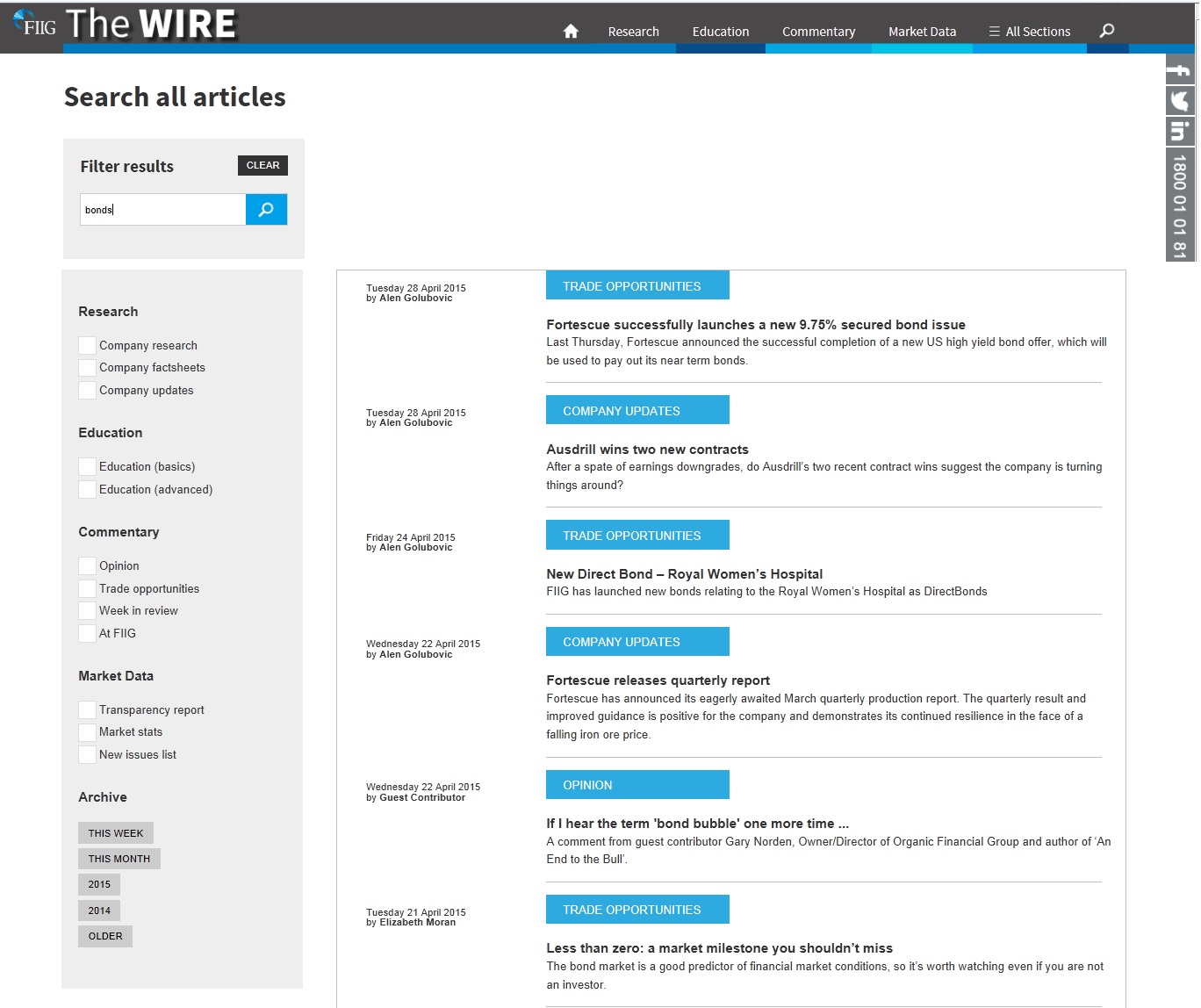This screenshot has height=1008, width=1201.
Task: Enable the Trade opportunities filter checkbox
Action: click(87, 588)
